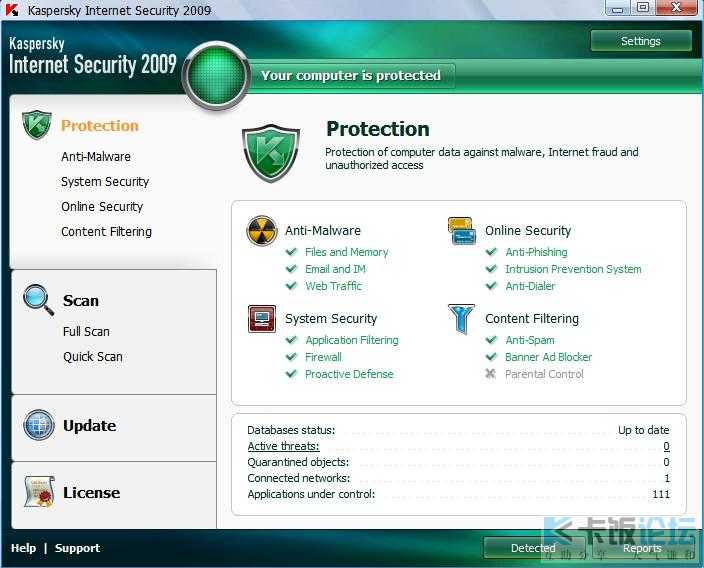
Task: Open the Protection tab in sidebar
Action: tap(100, 125)
